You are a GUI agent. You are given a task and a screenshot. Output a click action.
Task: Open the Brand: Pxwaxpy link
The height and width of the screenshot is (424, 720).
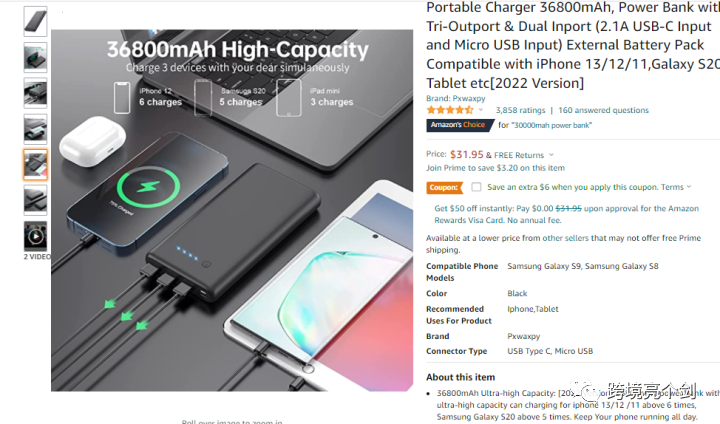[456, 98]
